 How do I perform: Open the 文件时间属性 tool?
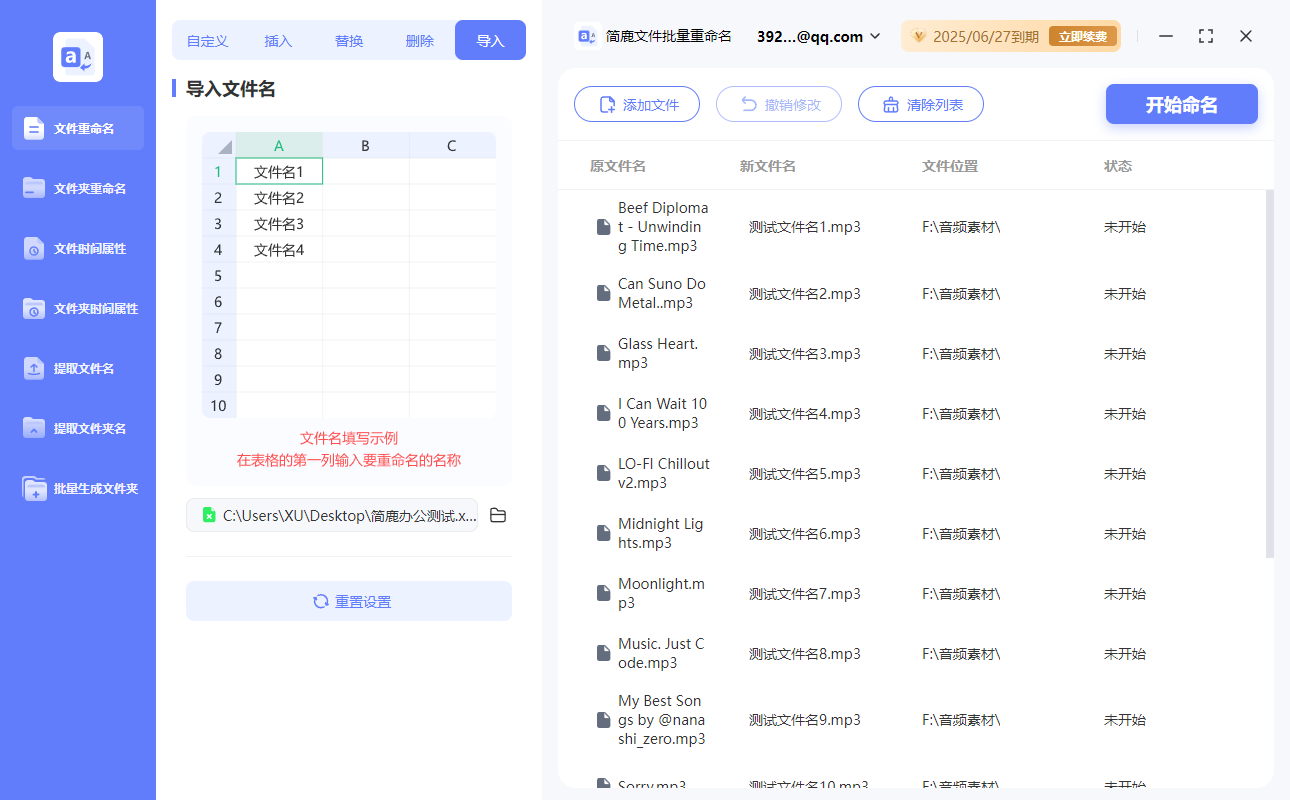(77, 248)
